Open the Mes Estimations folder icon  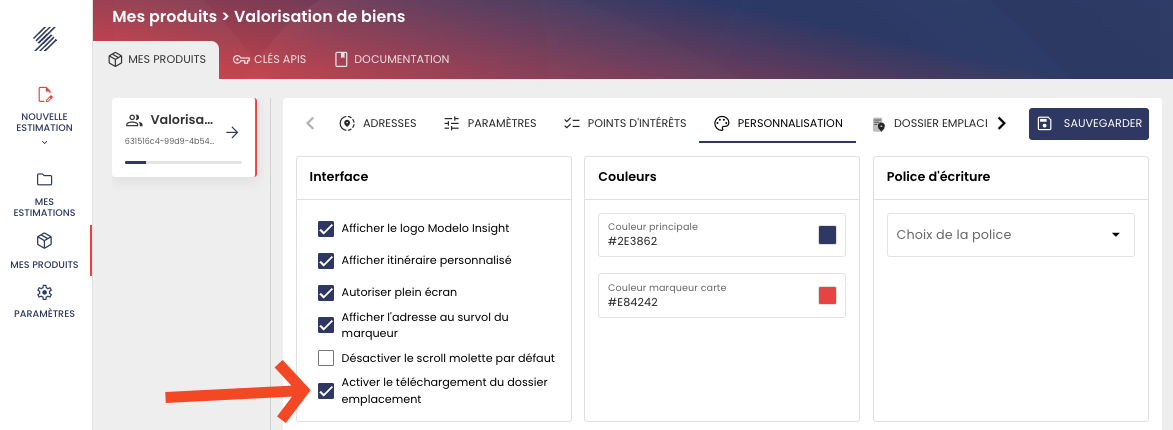pos(44,179)
